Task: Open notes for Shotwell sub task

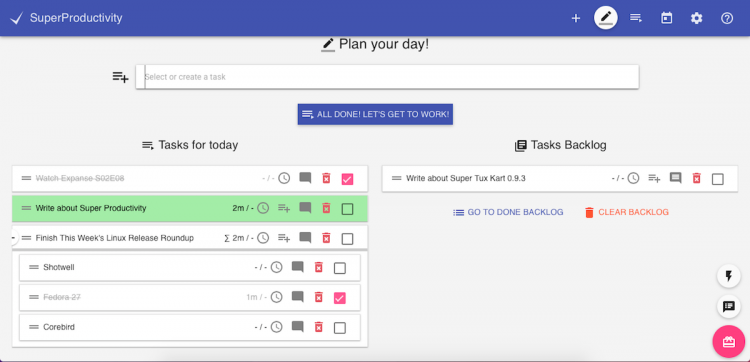Action: [298, 267]
